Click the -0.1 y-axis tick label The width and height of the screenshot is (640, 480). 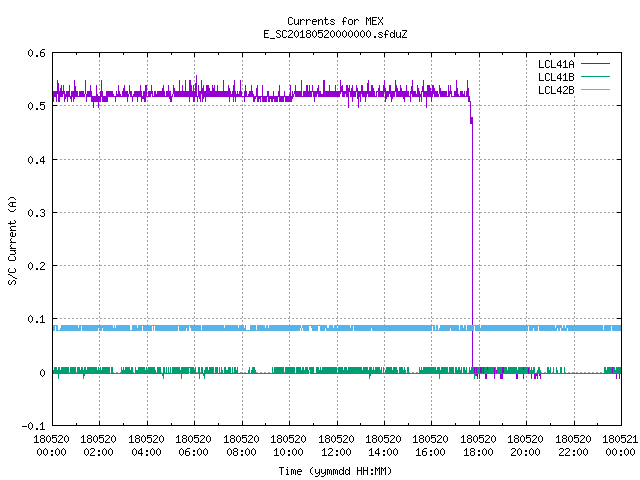click(33, 426)
